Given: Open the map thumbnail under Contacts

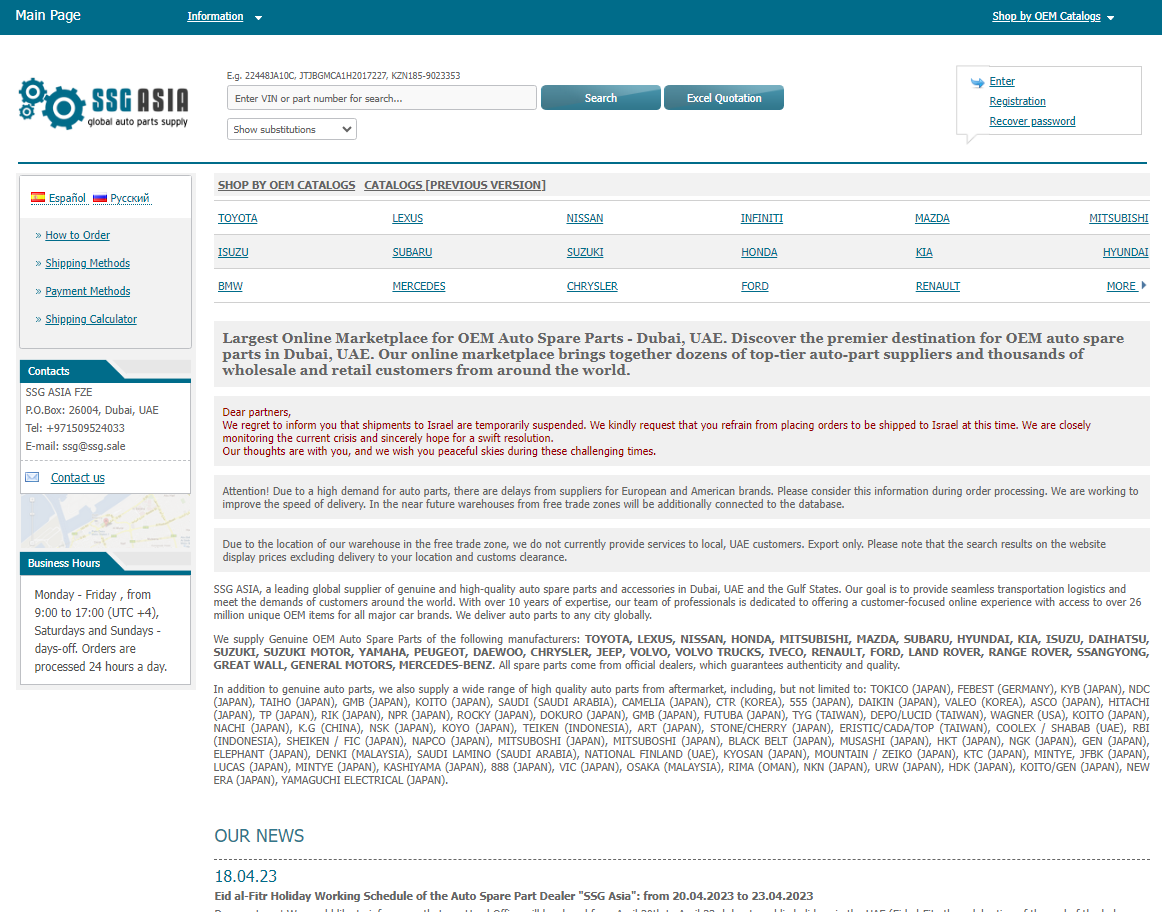Looking at the screenshot, I should click(x=105, y=522).
